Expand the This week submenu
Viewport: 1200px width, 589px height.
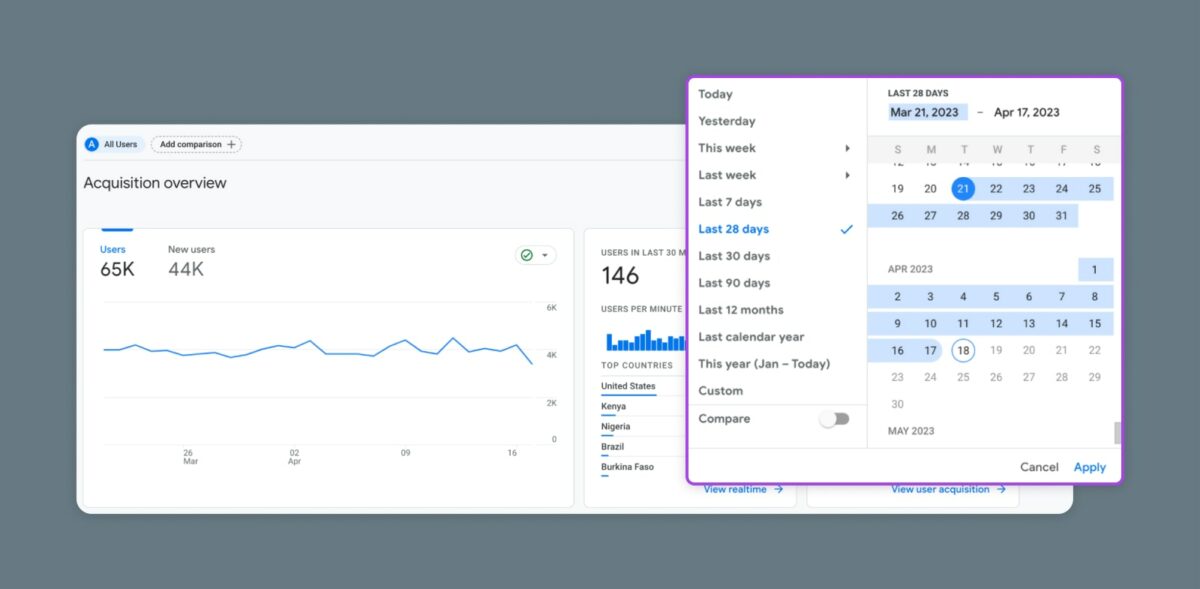pyautogui.click(x=847, y=147)
